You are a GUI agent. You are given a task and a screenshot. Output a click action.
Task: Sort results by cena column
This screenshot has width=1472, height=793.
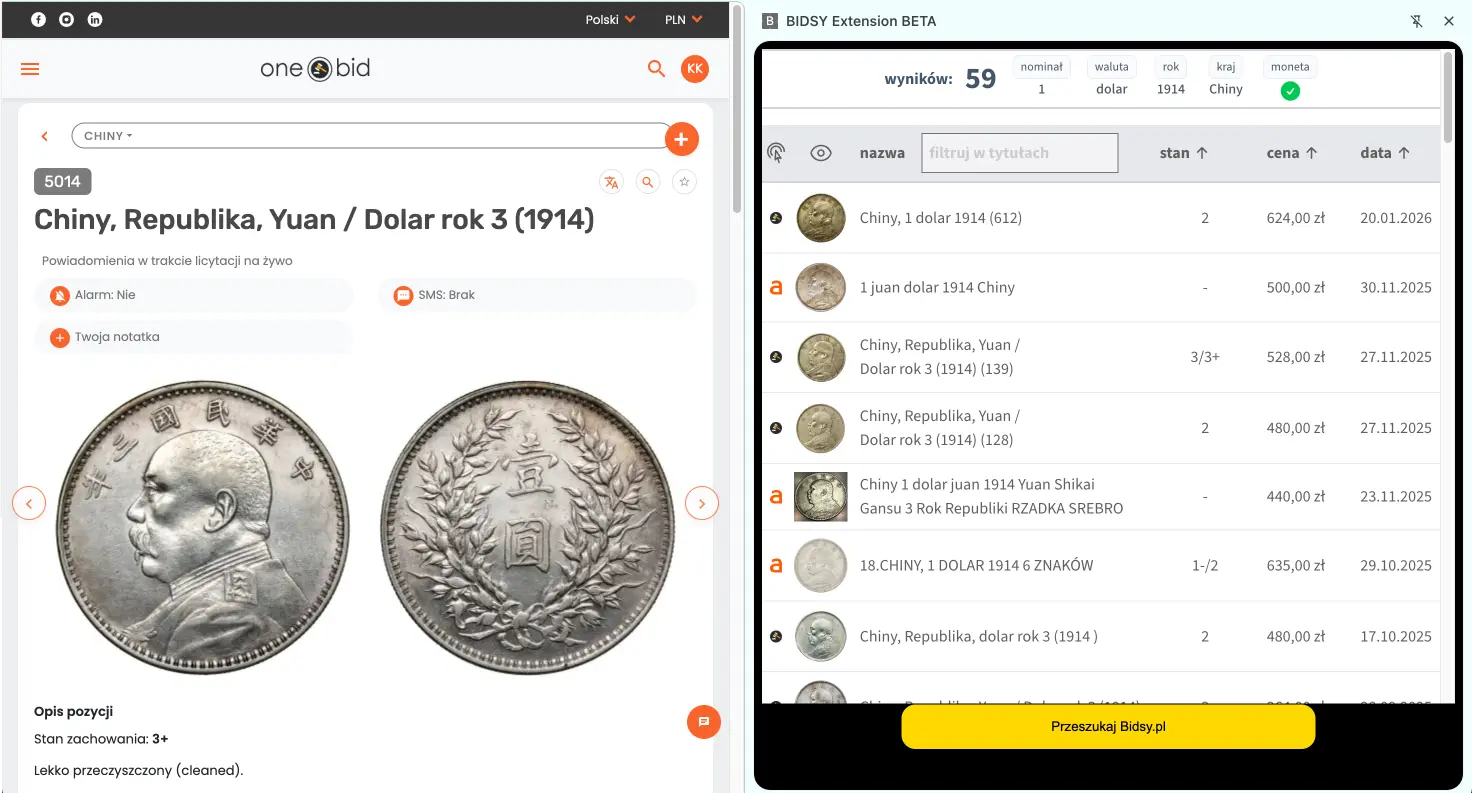click(x=1292, y=153)
